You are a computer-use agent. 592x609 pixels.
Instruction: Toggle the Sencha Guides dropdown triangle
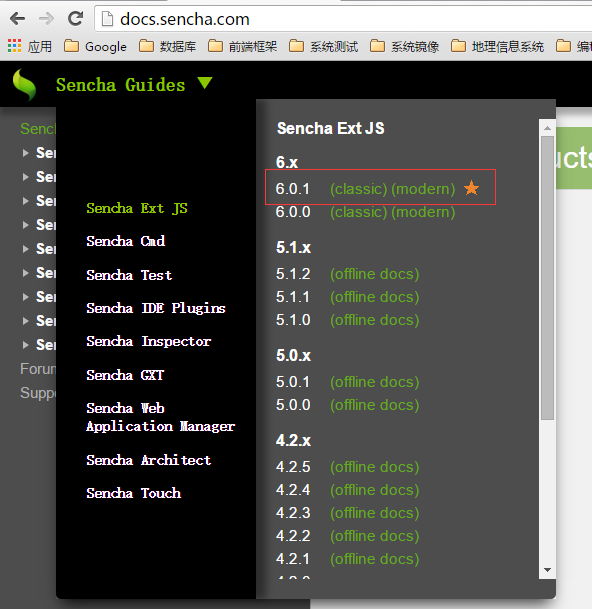pos(205,83)
